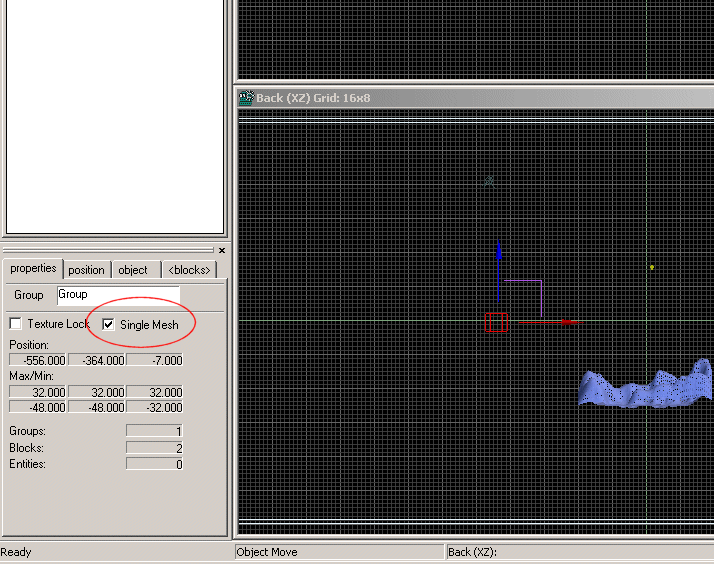Select the red wireframe block object
This screenshot has width=714, height=564.
pos(496,322)
